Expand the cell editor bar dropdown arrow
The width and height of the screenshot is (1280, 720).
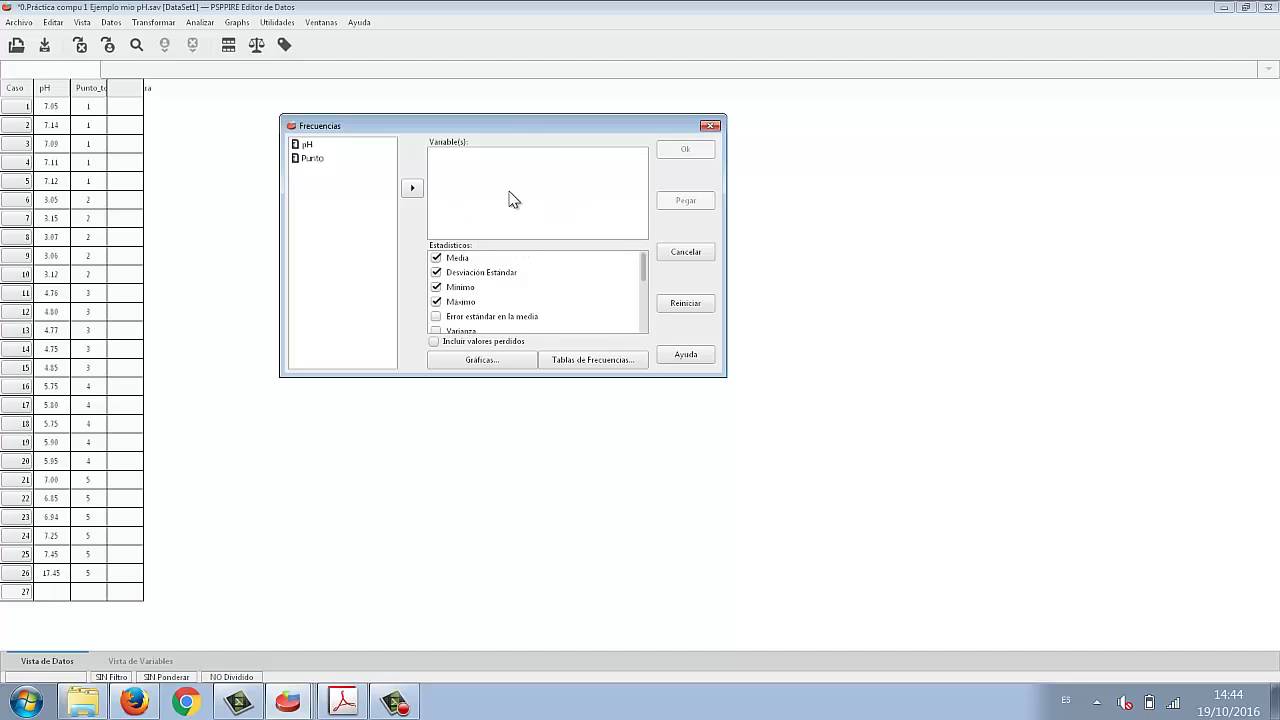(x=1269, y=69)
